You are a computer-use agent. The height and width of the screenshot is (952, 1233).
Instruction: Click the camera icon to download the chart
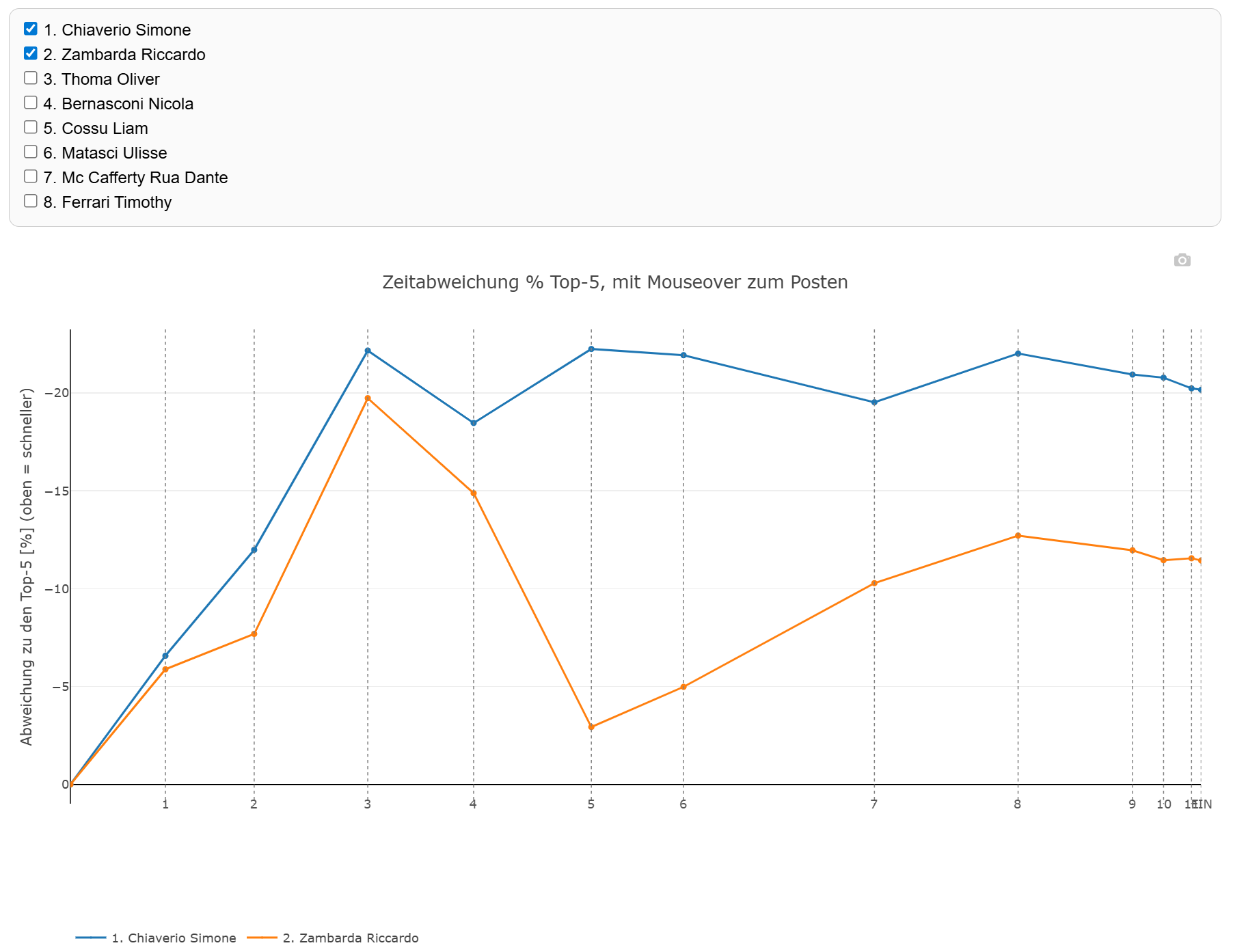[1182, 260]
